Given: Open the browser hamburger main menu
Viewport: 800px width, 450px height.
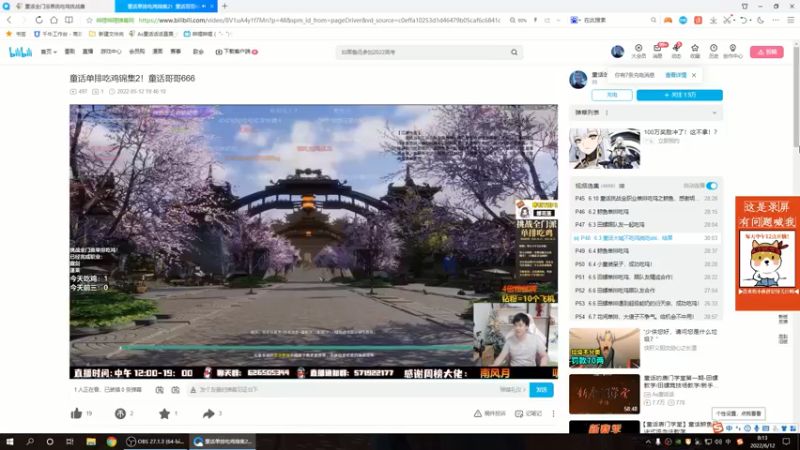Looking at the screenshot, I should pos(791,20).
